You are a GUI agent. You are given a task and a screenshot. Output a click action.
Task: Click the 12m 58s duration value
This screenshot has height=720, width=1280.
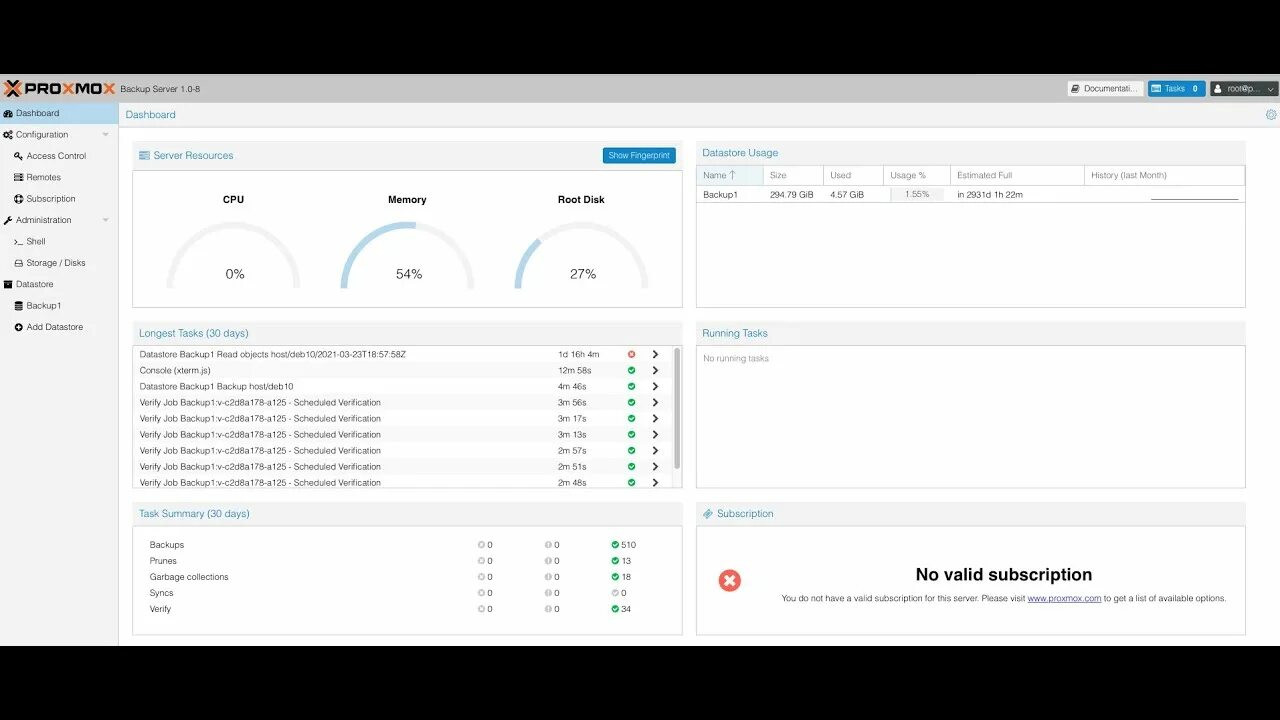coord(575,371)
